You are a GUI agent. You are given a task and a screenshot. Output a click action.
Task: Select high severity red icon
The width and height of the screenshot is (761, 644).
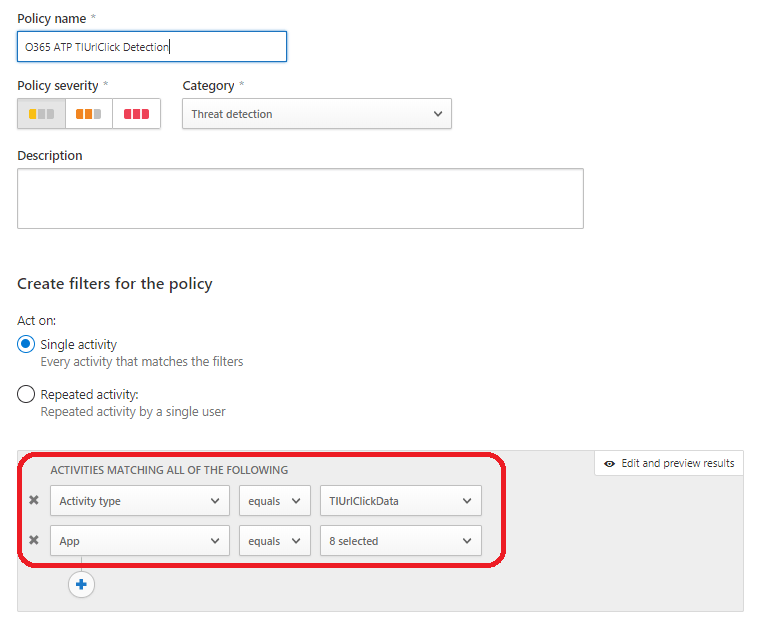[x=136, y=114]
